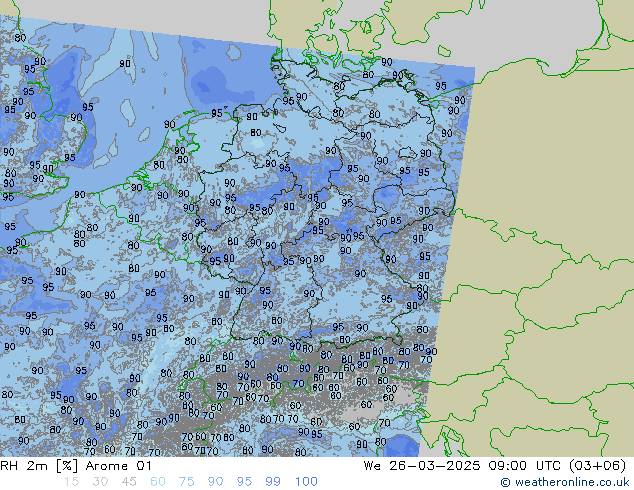Click the weatheronline.co.uk copyright text
The image size is (634, 490).
coord(564,482)
